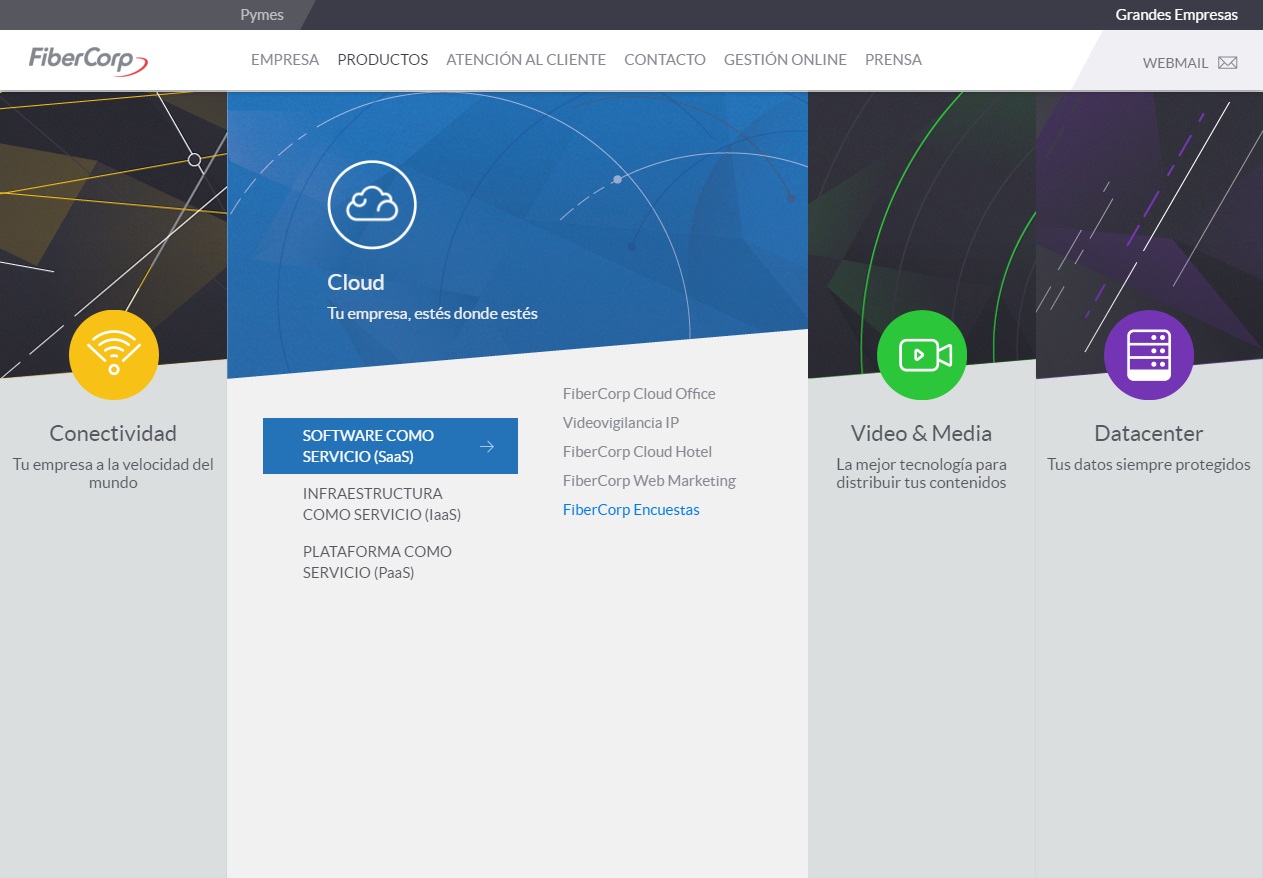Click the Datacenter heading
This screenshot has width=1263, height=878.
pyautogui.click(x=1149, y=434)
